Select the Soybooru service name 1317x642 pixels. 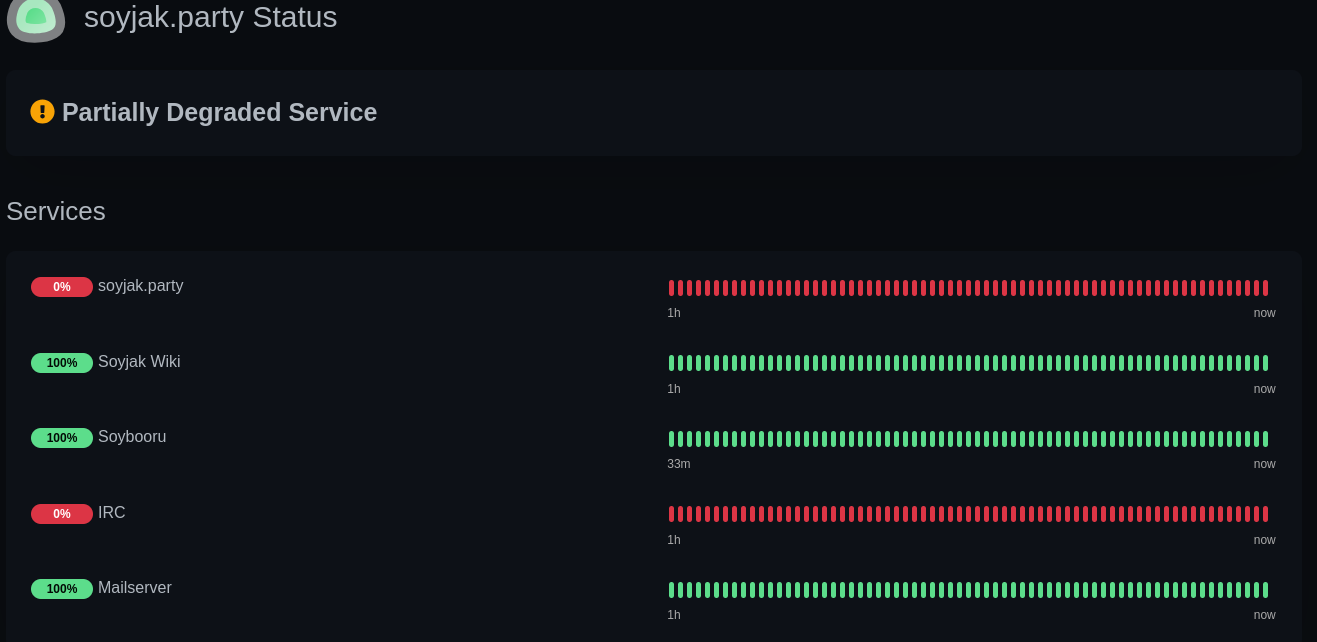coord(132,437)
